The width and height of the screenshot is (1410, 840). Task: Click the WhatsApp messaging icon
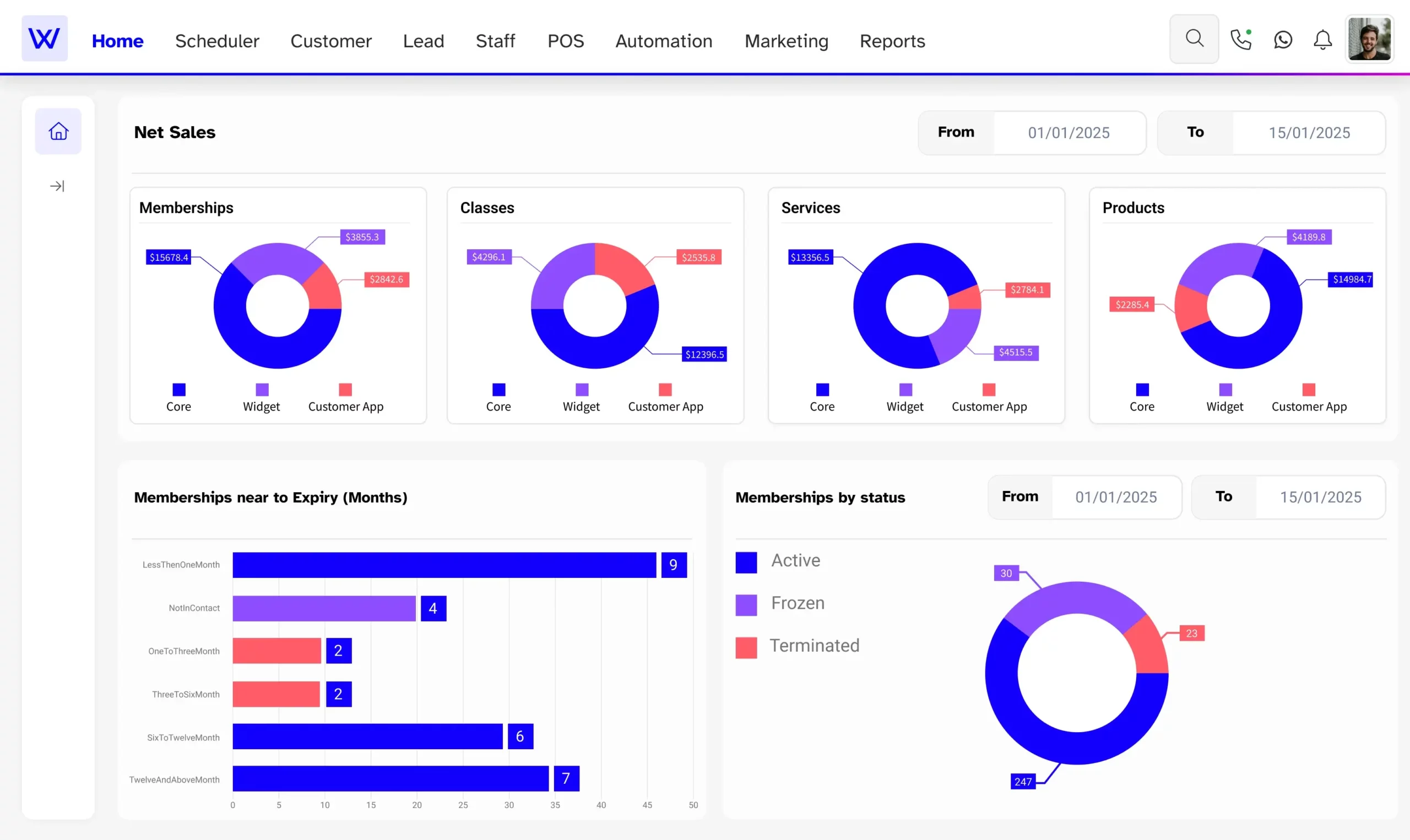pos(1282,40)
